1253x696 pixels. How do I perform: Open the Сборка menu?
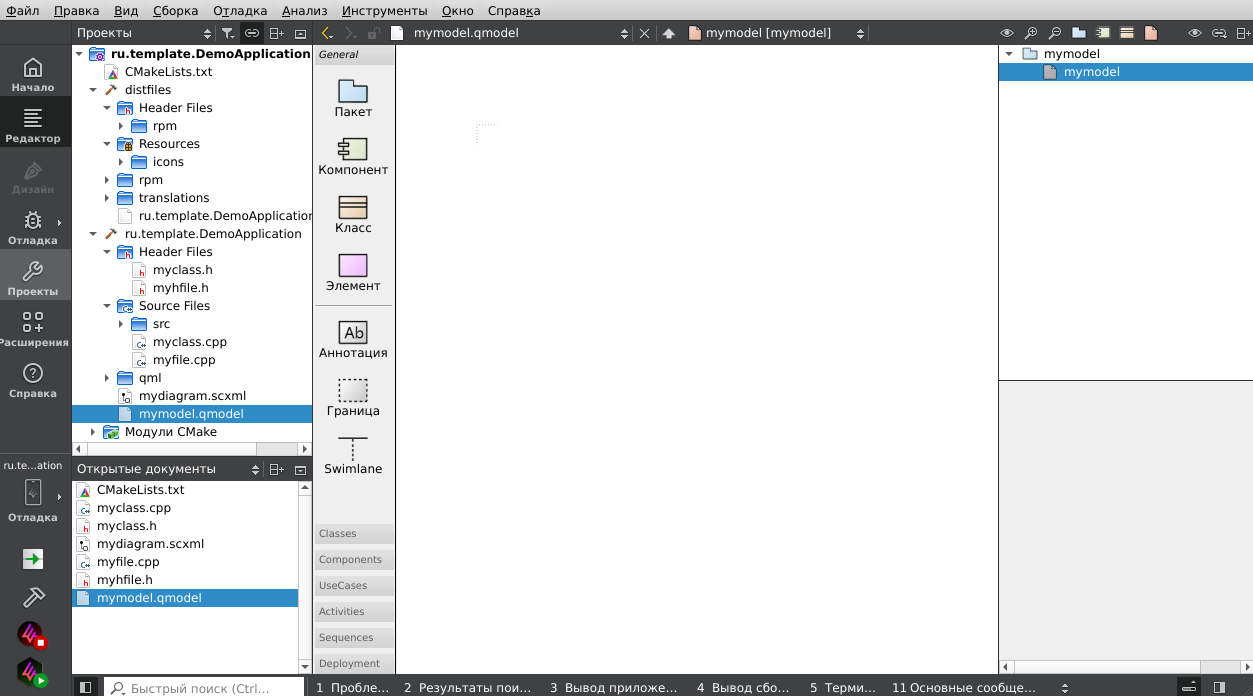click(175, 11)
